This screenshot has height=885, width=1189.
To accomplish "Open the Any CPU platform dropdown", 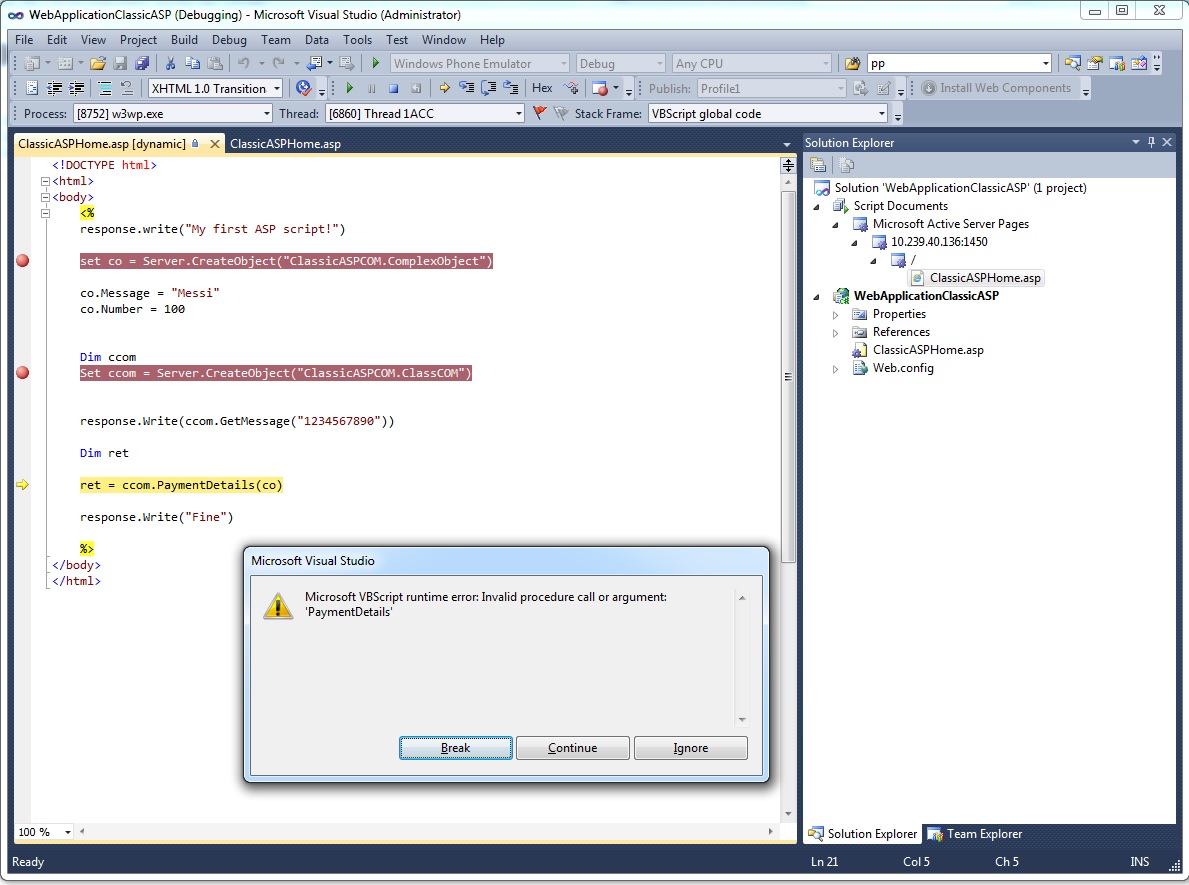I will coord(826,64).
